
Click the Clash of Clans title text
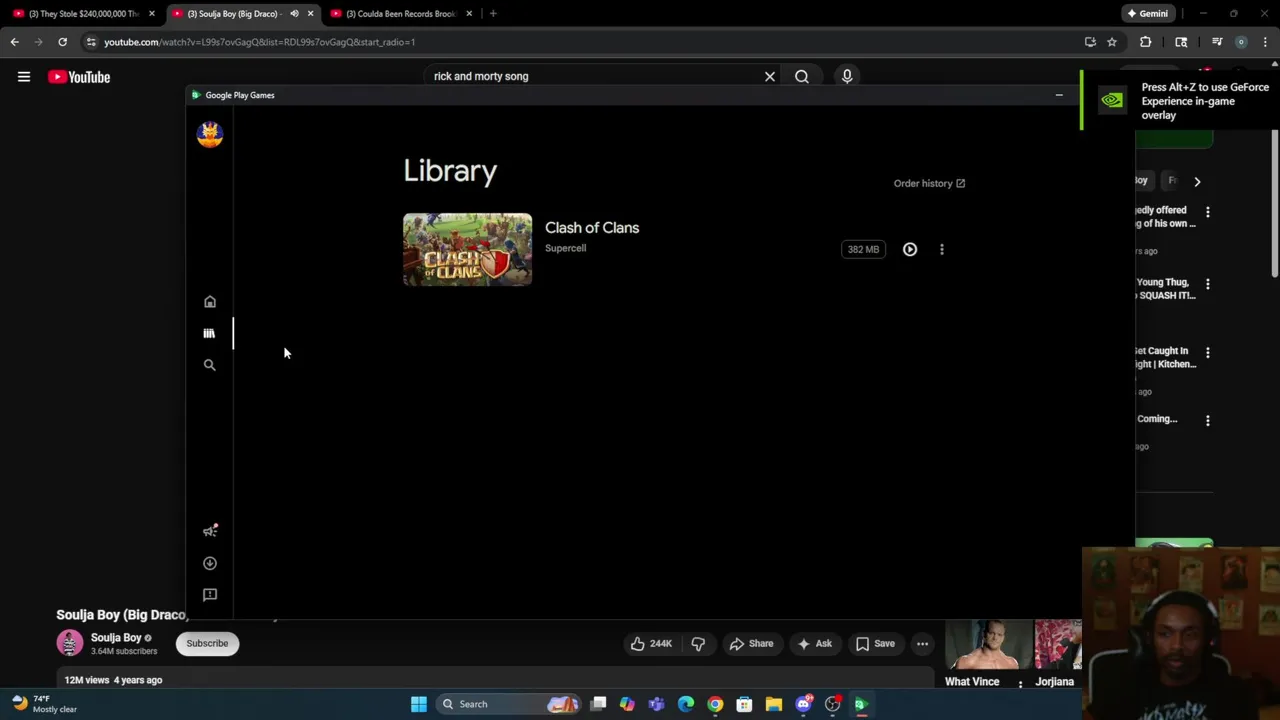(592, 228)
